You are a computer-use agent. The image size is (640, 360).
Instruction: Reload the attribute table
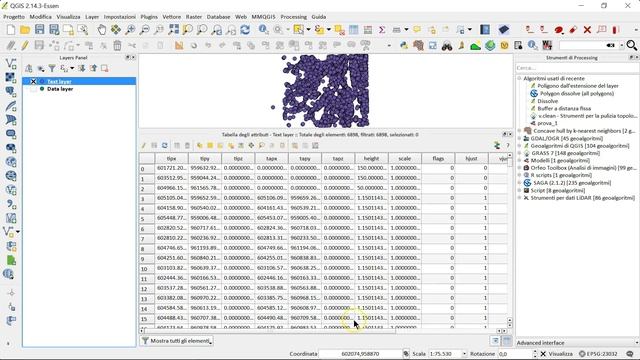(164, 145)
